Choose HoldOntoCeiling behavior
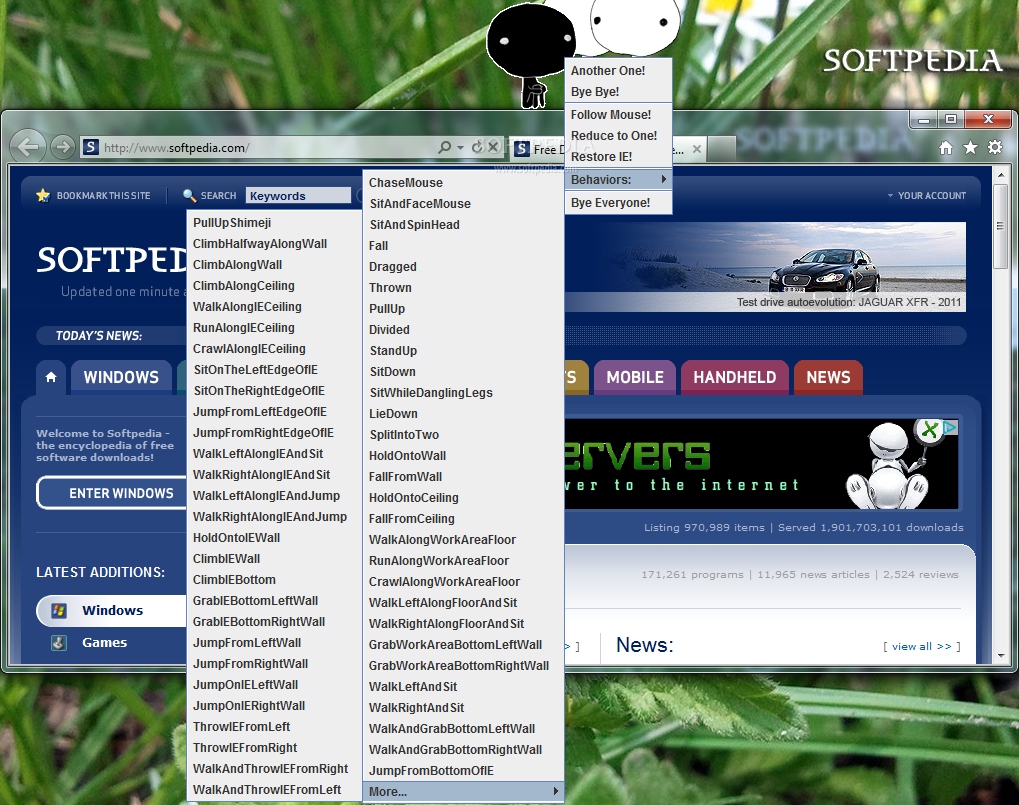 [x=463, y=498]
